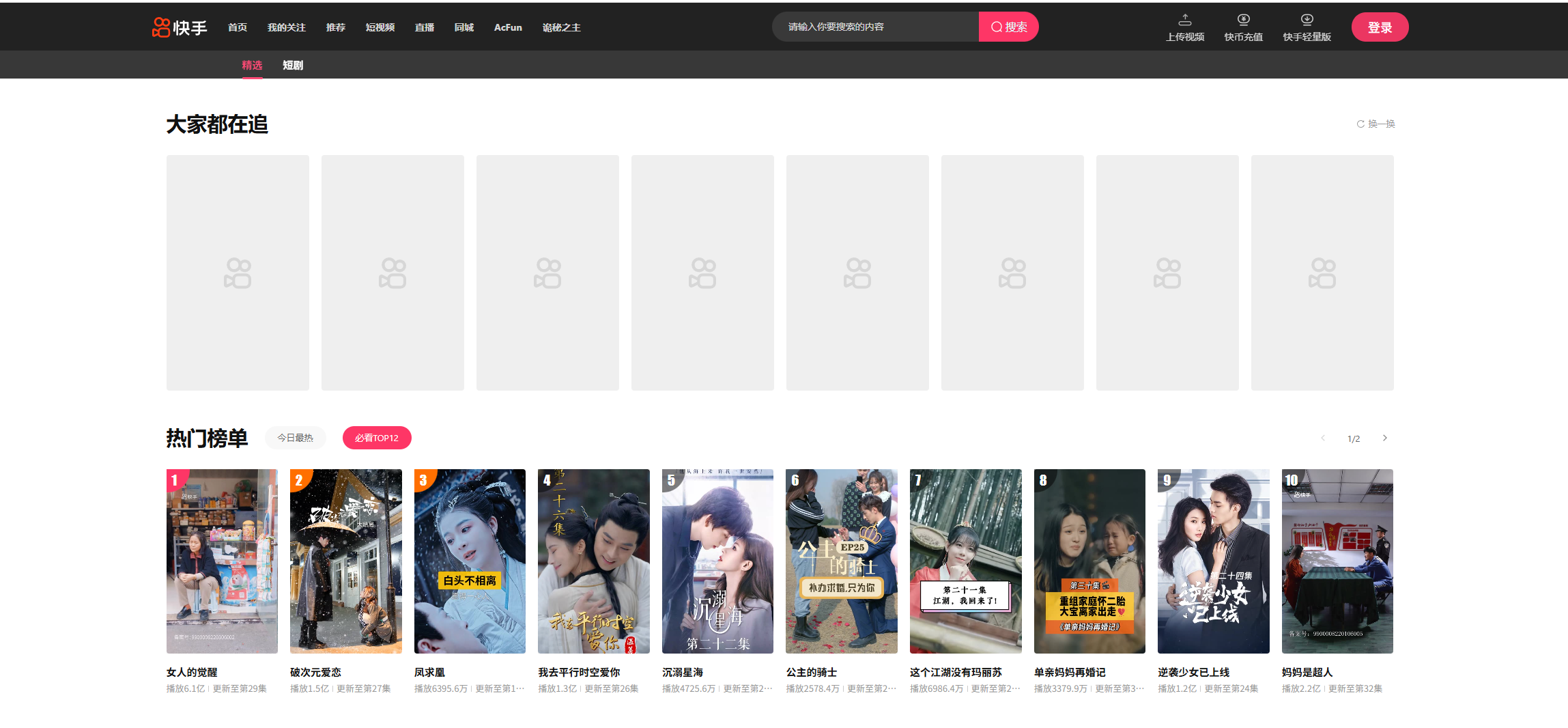
Task: Click the title text 妈妈是超人
Action: tap(1307, 673)
